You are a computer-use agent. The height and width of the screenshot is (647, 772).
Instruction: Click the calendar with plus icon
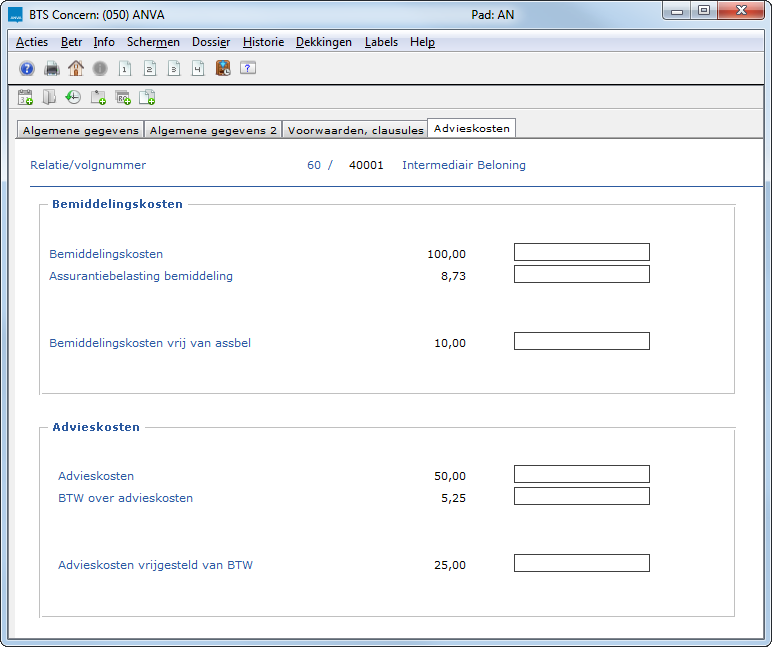pyautogui.click(x=26, y=97)
